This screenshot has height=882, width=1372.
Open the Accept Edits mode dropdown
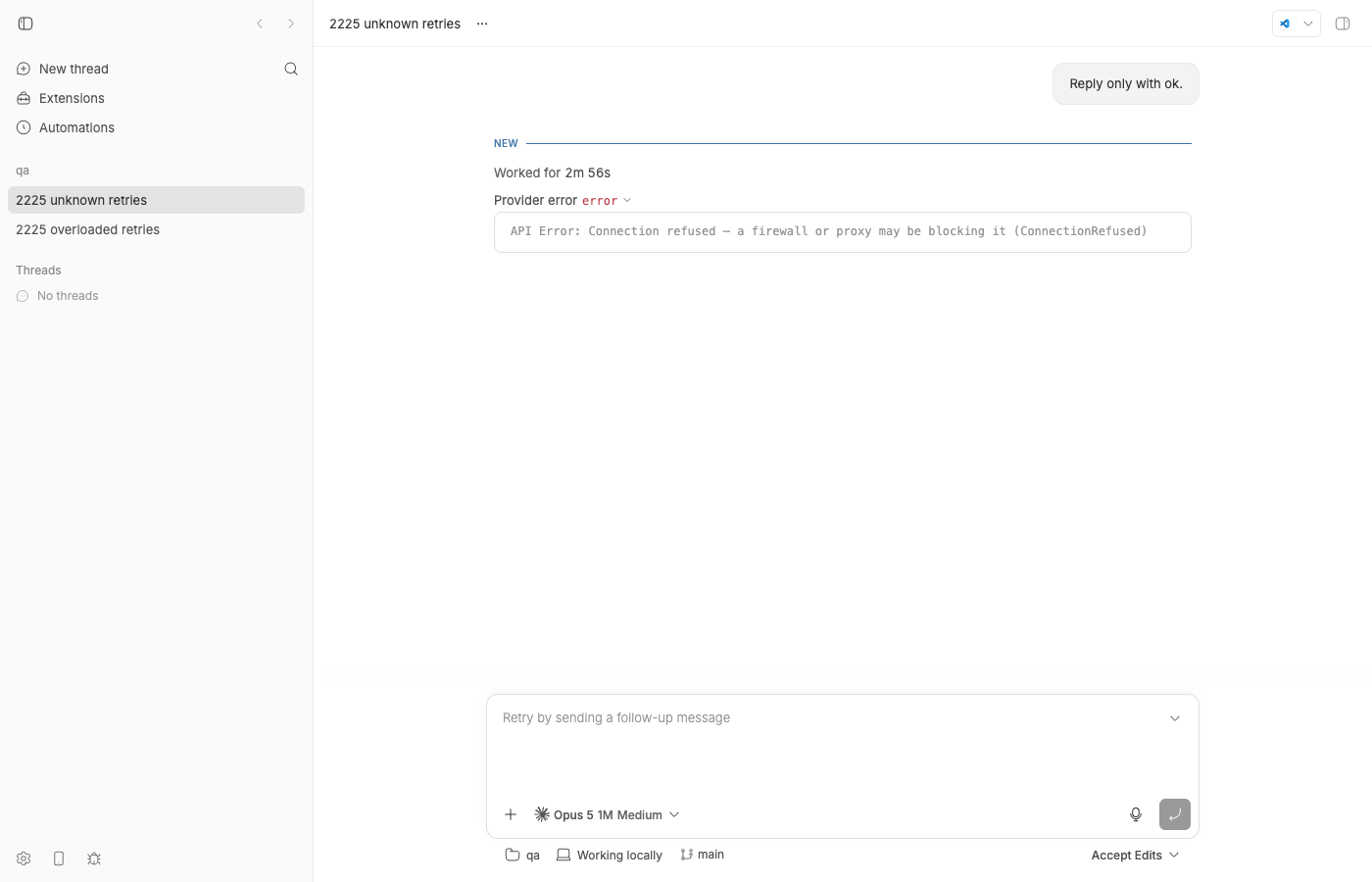(1135, 855)
